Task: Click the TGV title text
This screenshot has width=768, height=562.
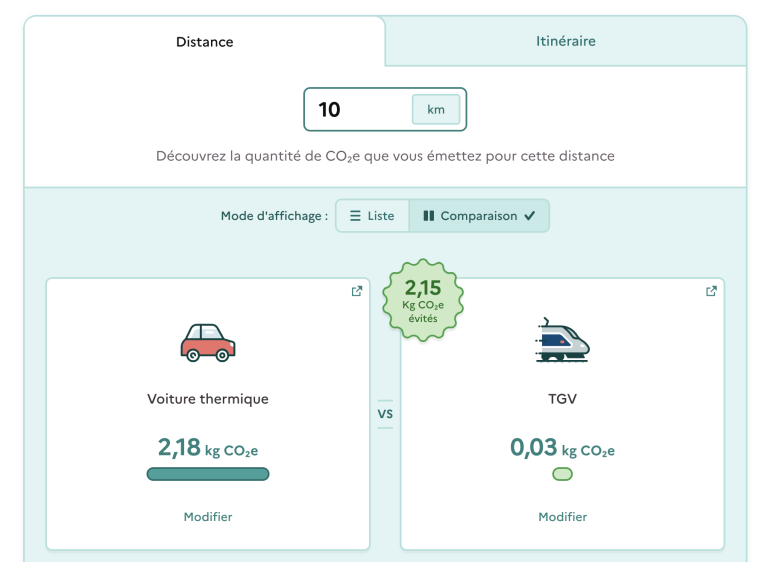Action: pyautogui.click(x=562, y=399)
